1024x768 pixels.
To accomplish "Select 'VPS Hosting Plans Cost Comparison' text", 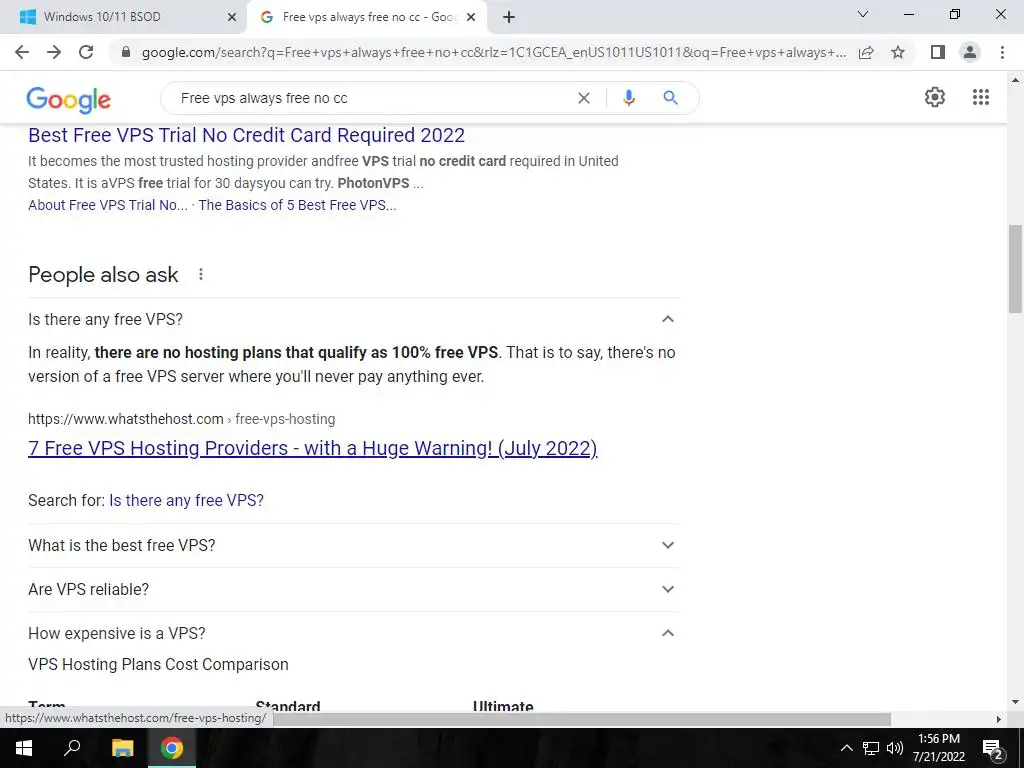I will (x=158, y=664).
